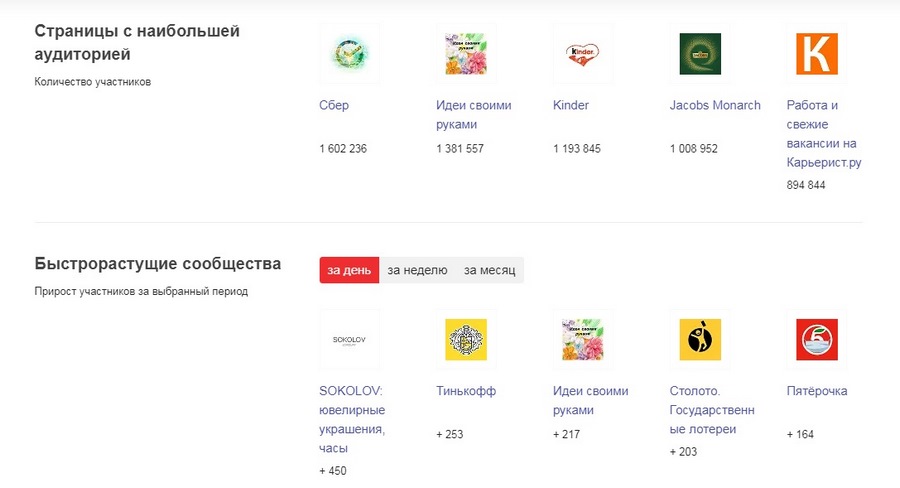Viewport: 900px width, 488px height.
Task: Open the Сбер community logo icon
Action: click(x=350, y=54)
